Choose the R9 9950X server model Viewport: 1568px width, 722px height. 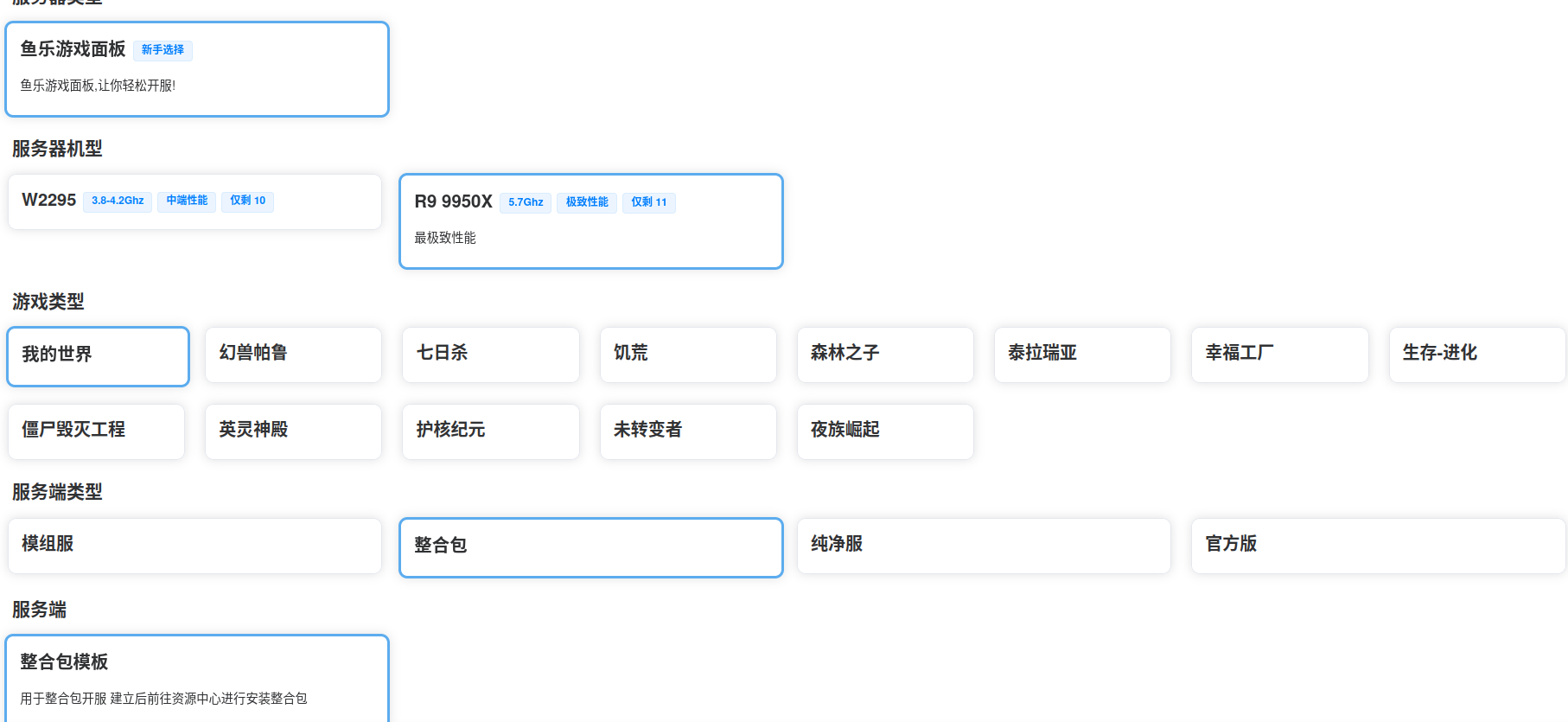591,221
